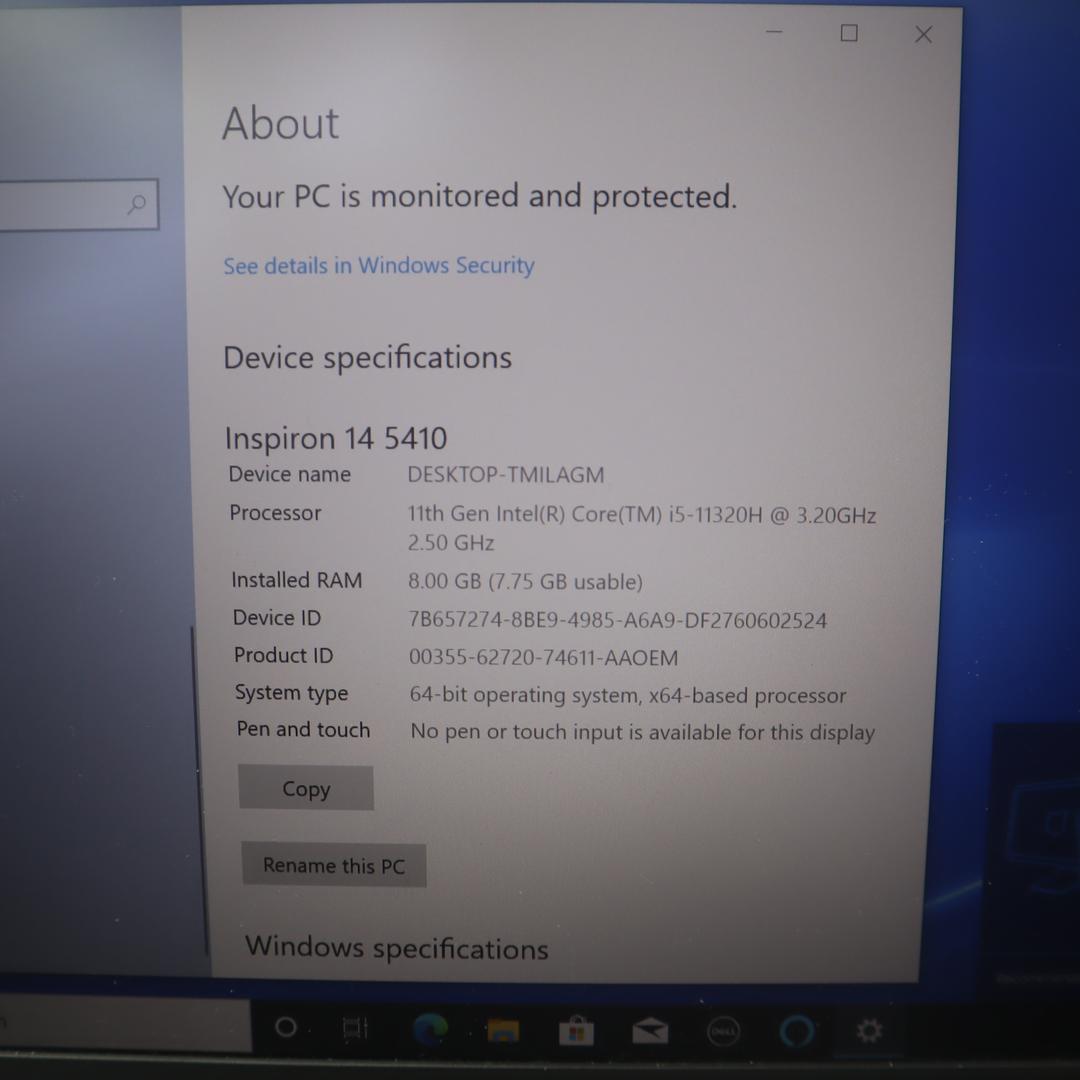The width and height of the screenshot is (1080, 1080).
Task: Select processor value 11th Gen Intel Core i5-11320H
Action: coord(641,515)
